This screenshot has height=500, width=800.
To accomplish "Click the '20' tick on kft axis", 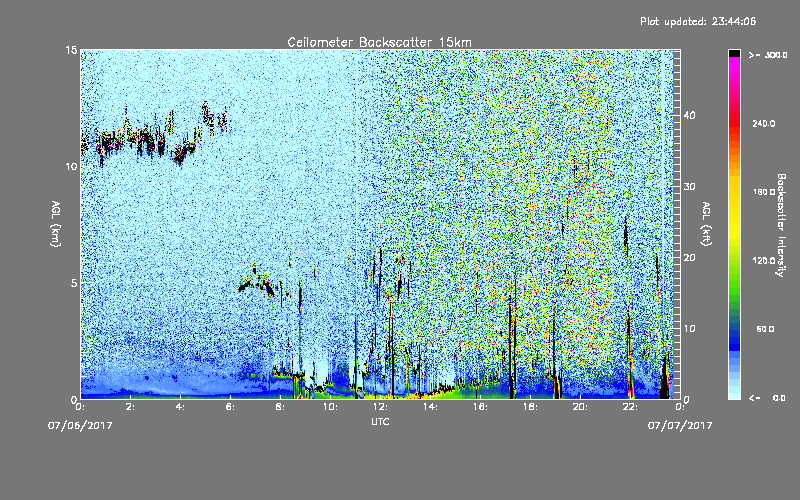I will (689, 258).
